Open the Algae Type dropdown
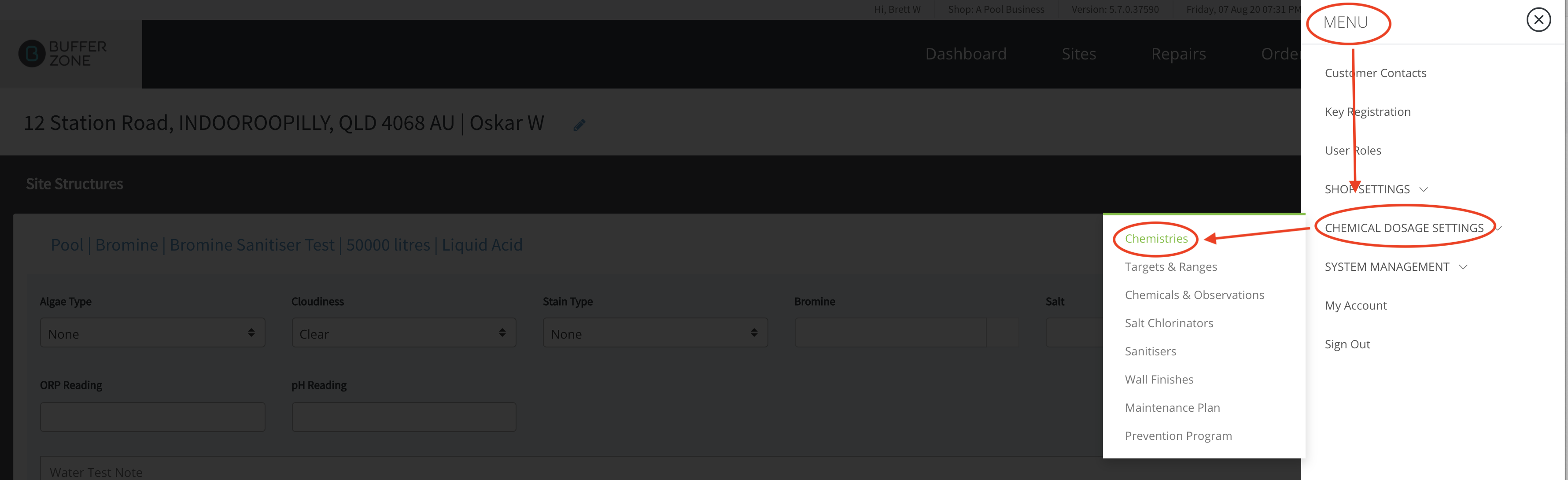The height and width of the screenshot is (480, 1568). (x=152, y=333)
